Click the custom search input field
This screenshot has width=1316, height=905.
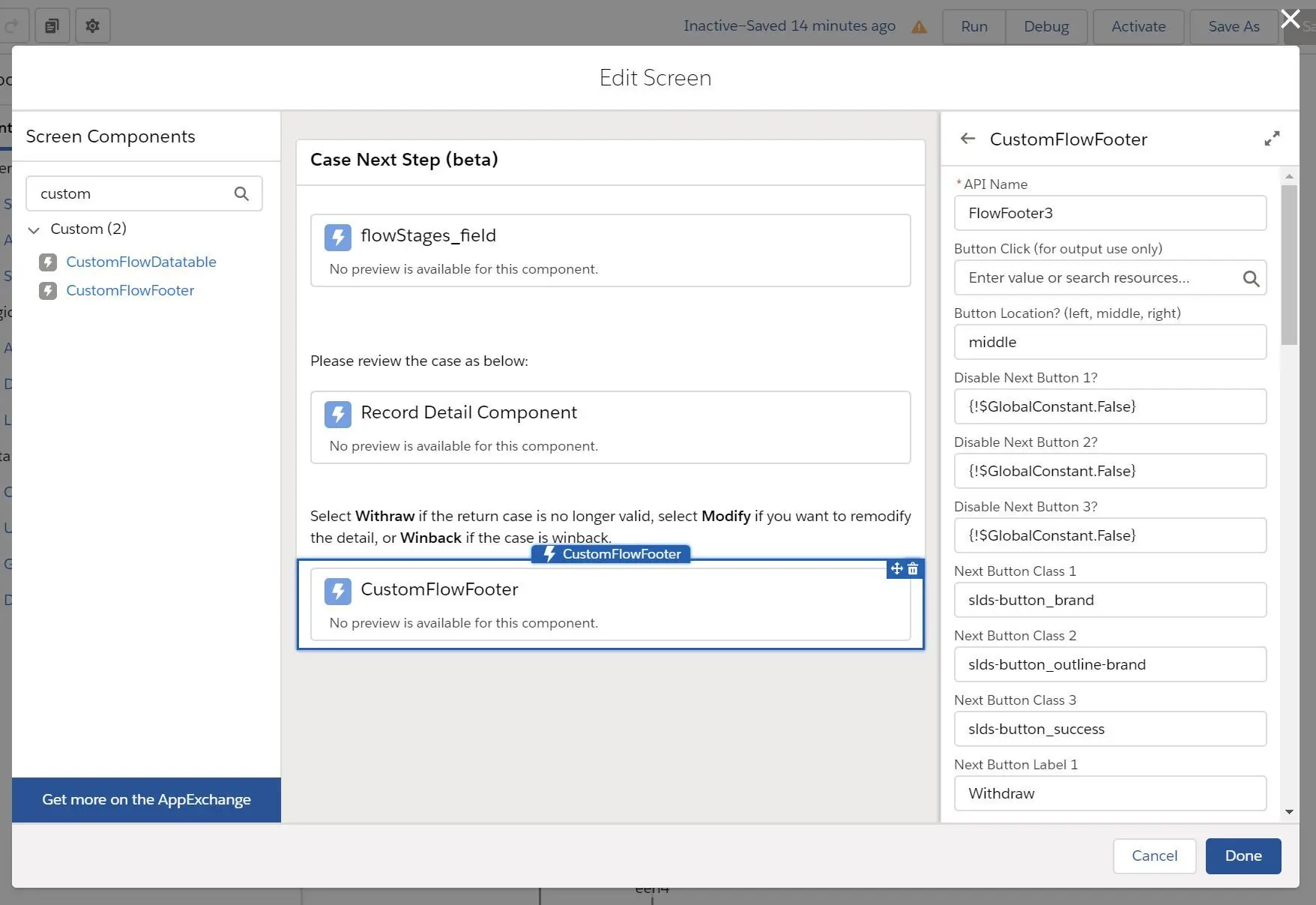tap(144, 193)
